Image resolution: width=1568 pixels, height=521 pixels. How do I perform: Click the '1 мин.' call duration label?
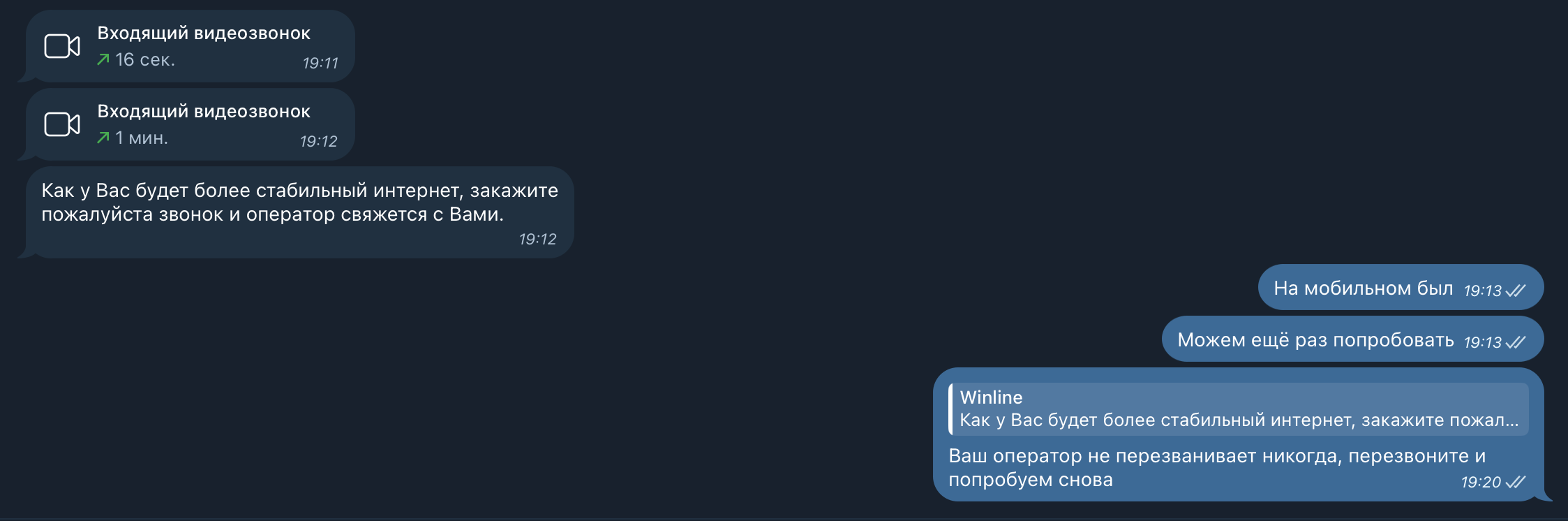tap(142, 138)
